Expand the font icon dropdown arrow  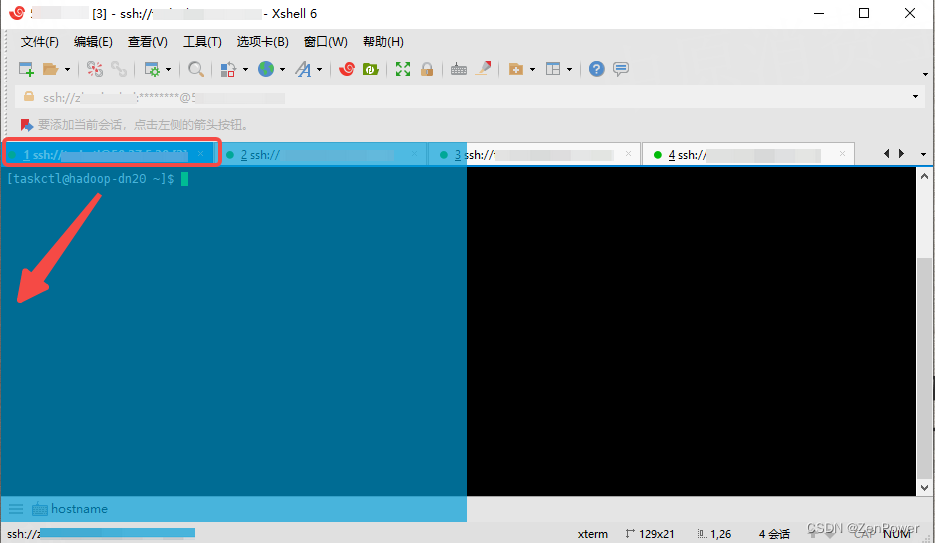(320, 70)
